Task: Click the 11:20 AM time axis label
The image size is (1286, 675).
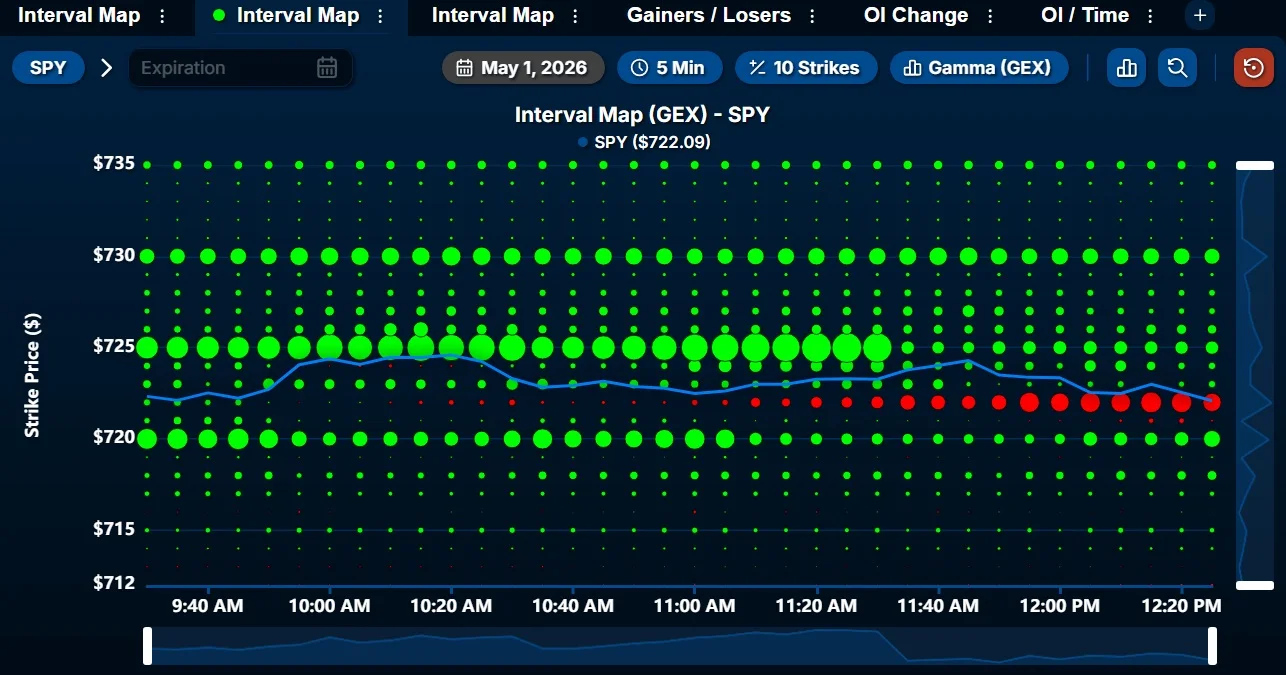Action: (816, 606)
